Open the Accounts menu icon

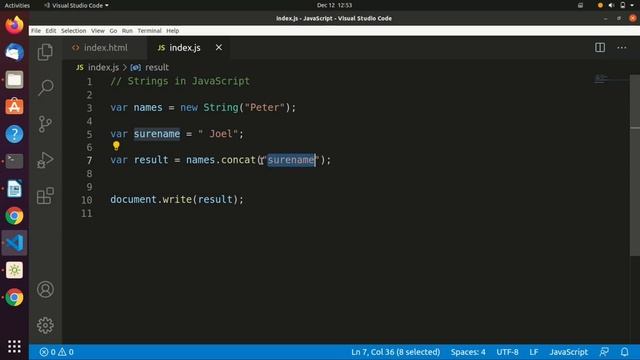tap(45, 289)
